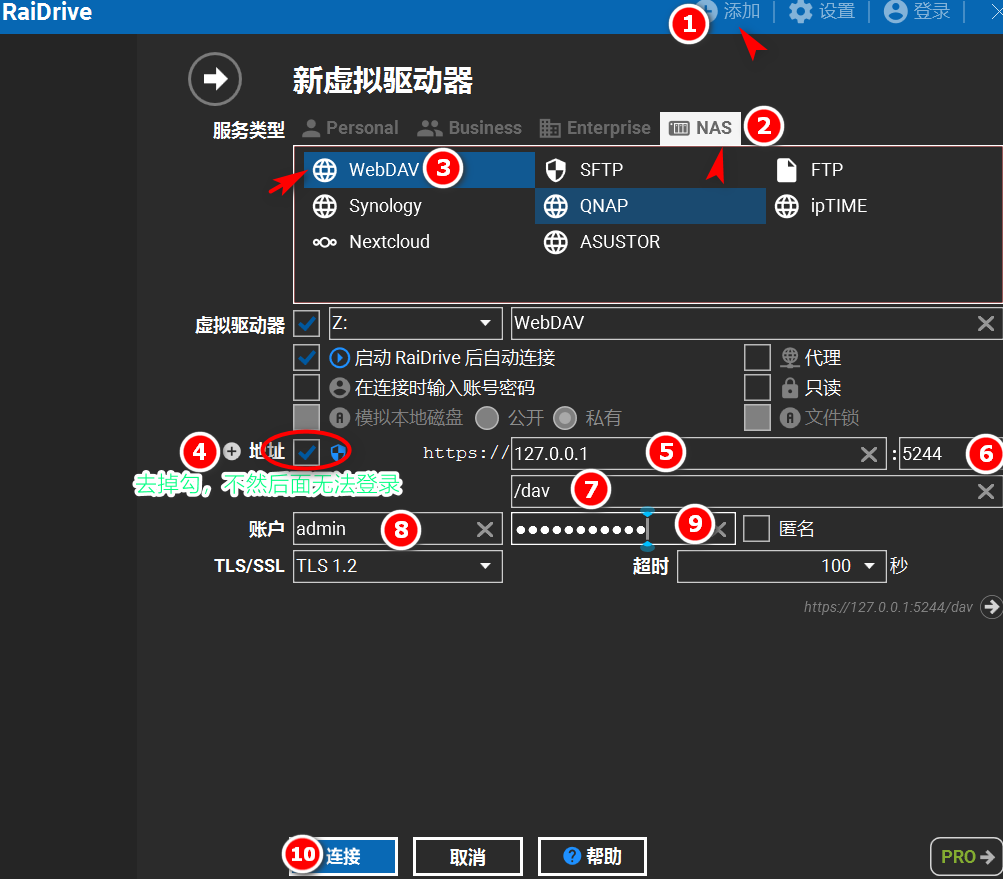
Task: Clear the 127.0.0.1 address field
Action: pyautogui.click(x=869, y=454)
